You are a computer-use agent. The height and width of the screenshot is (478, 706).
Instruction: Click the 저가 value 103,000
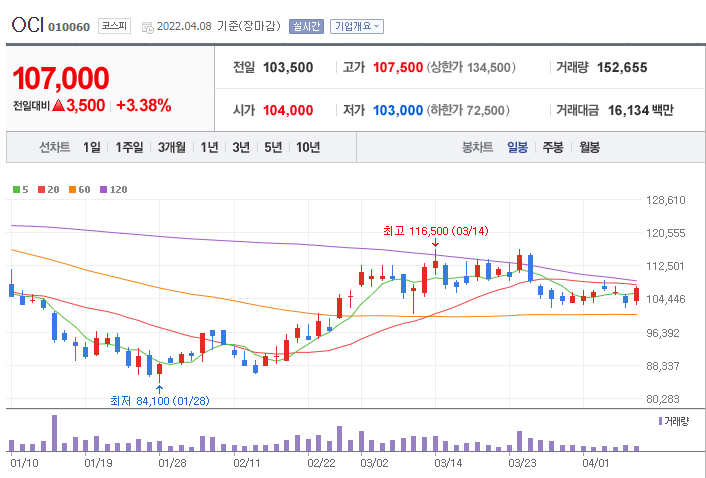pos(398,110)
